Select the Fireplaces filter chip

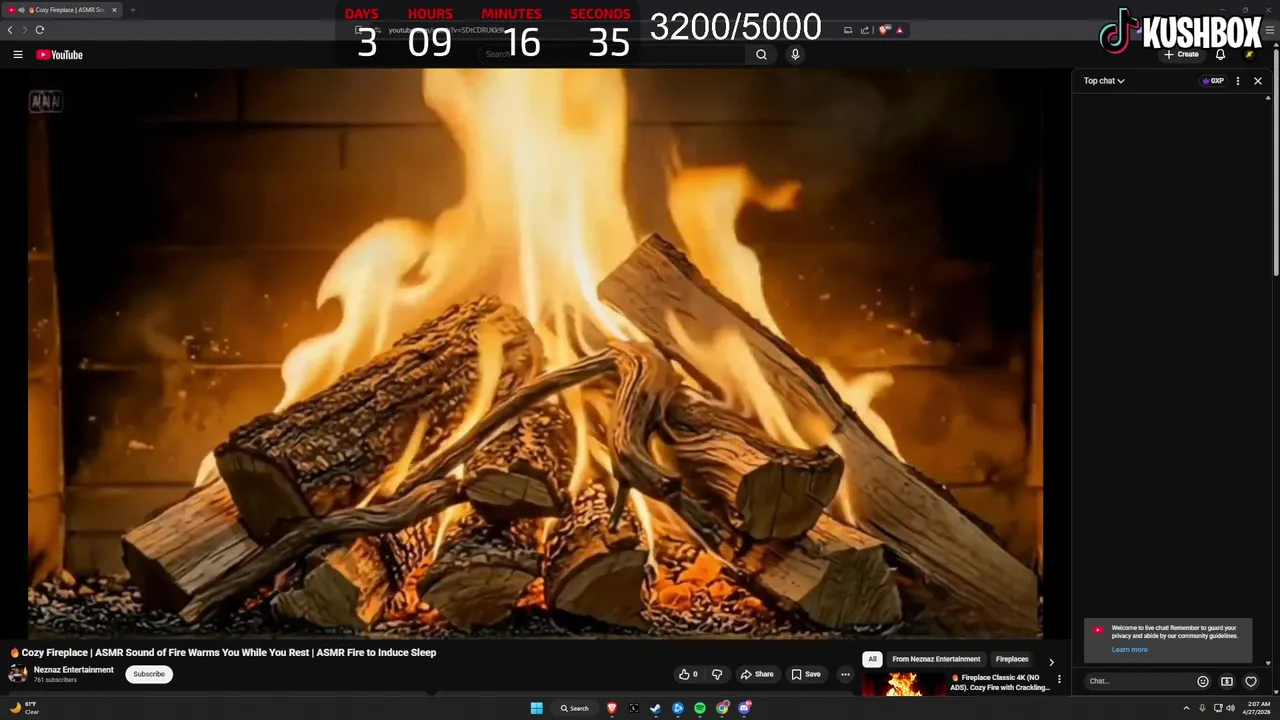pyautogui.click(x=1012, y=659)
